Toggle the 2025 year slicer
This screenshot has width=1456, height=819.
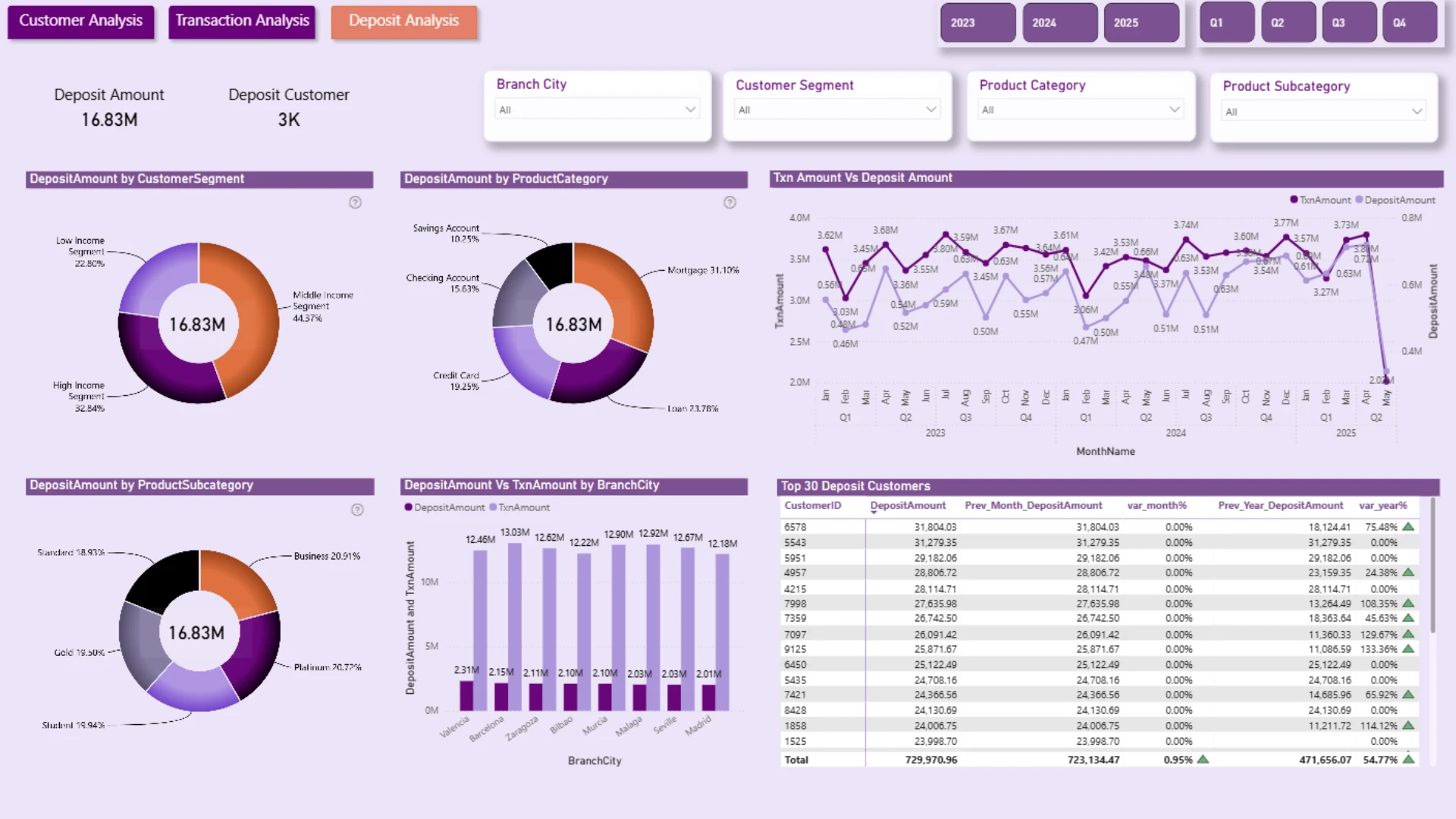click(1141, 23)
